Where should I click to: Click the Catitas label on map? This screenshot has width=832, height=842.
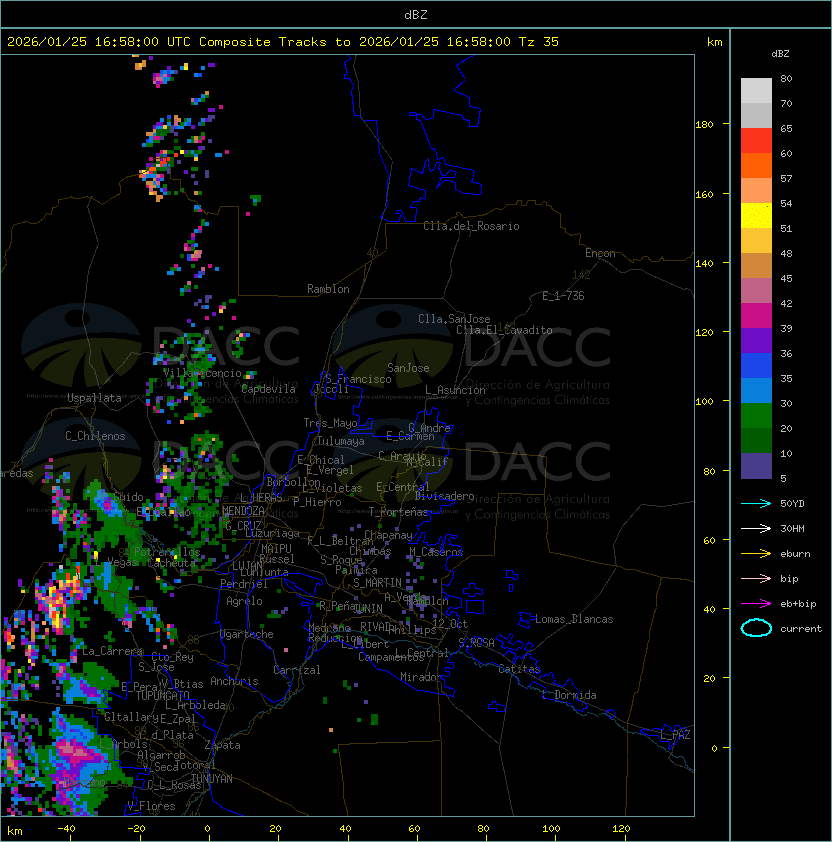pos(519,669)
